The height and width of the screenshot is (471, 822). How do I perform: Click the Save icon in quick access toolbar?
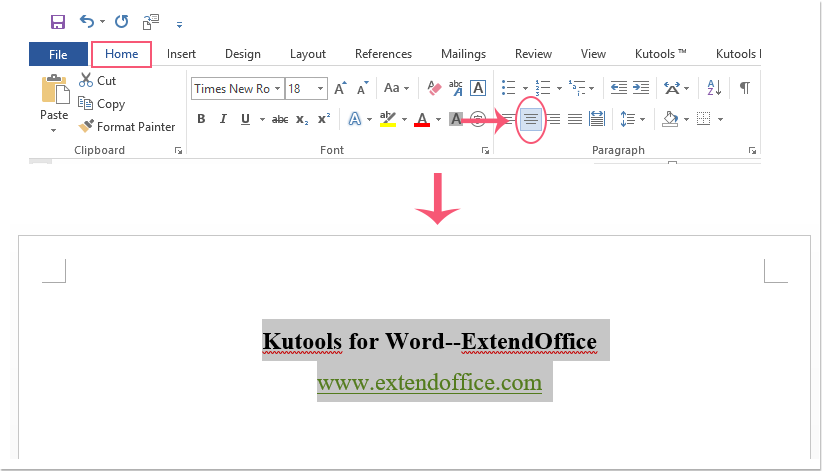pyautogui.click(x=58, y=21)
